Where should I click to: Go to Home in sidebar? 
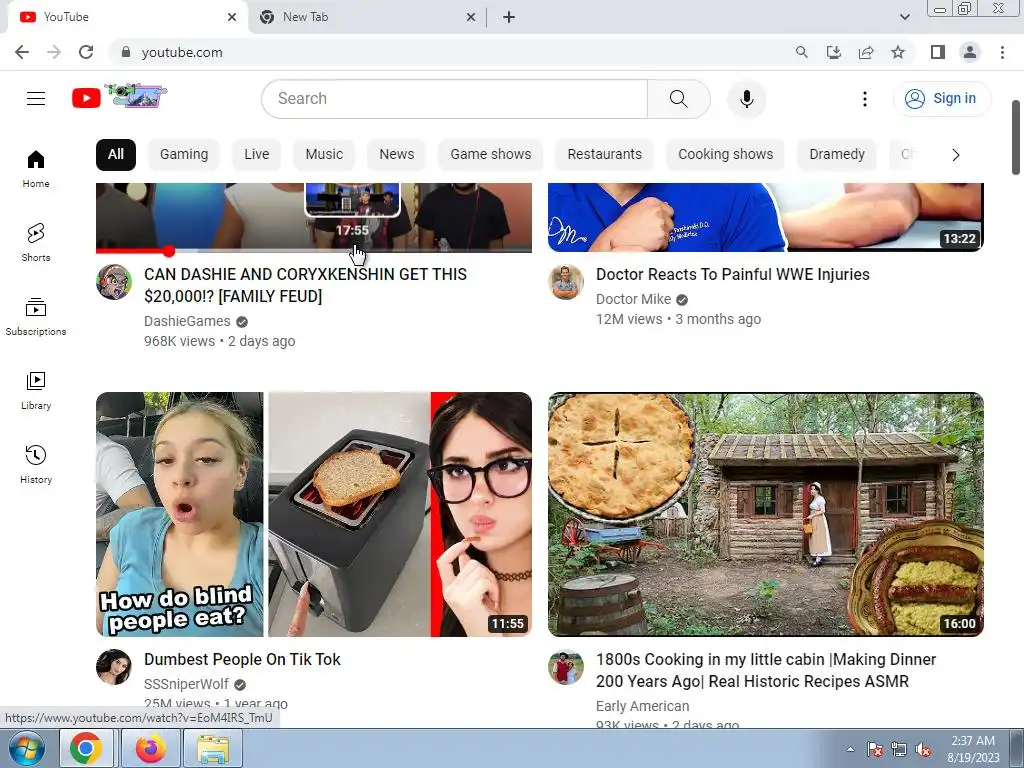click(x=36, y=169)
